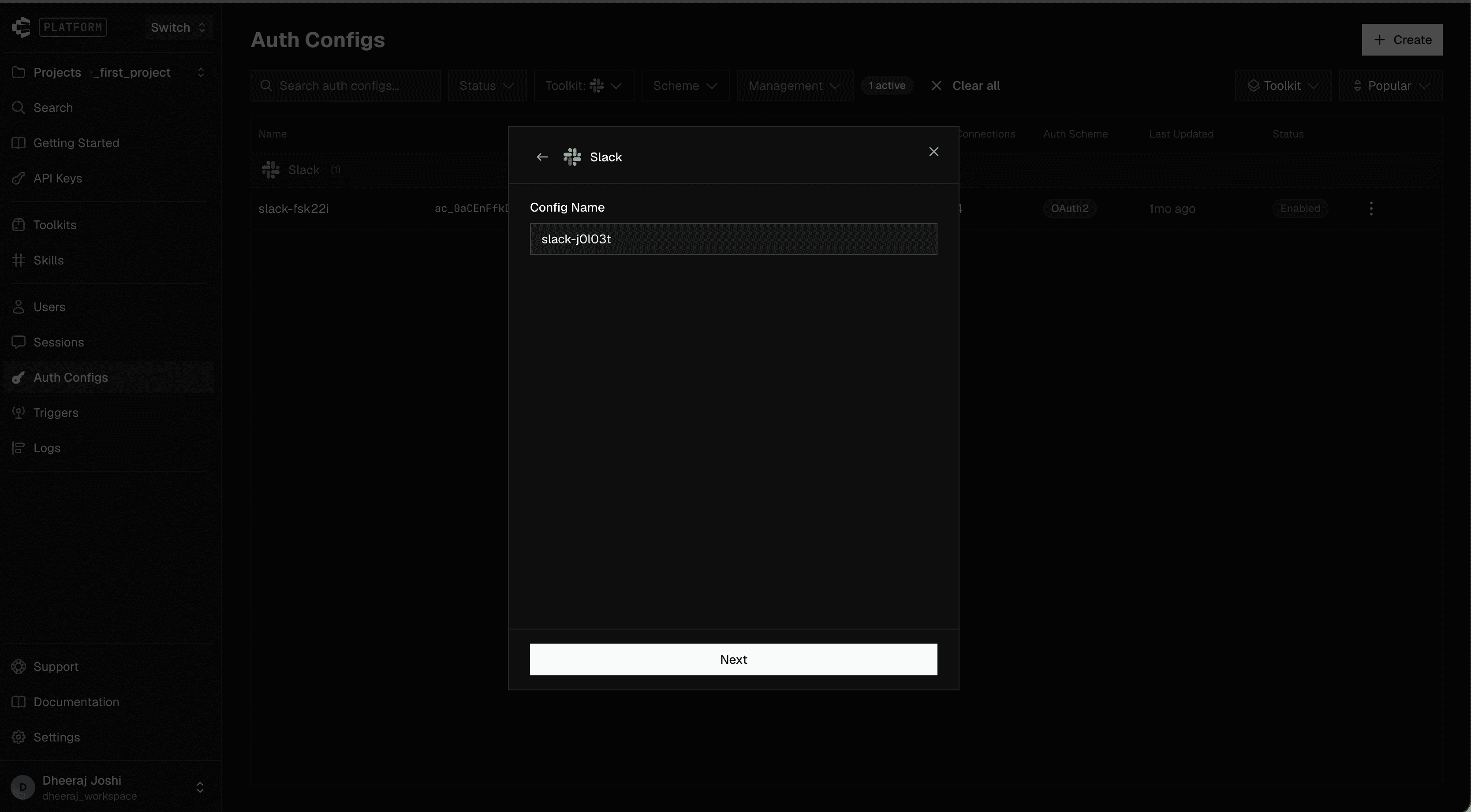Open the Popular sort dropdown

tap(1390, 86)
